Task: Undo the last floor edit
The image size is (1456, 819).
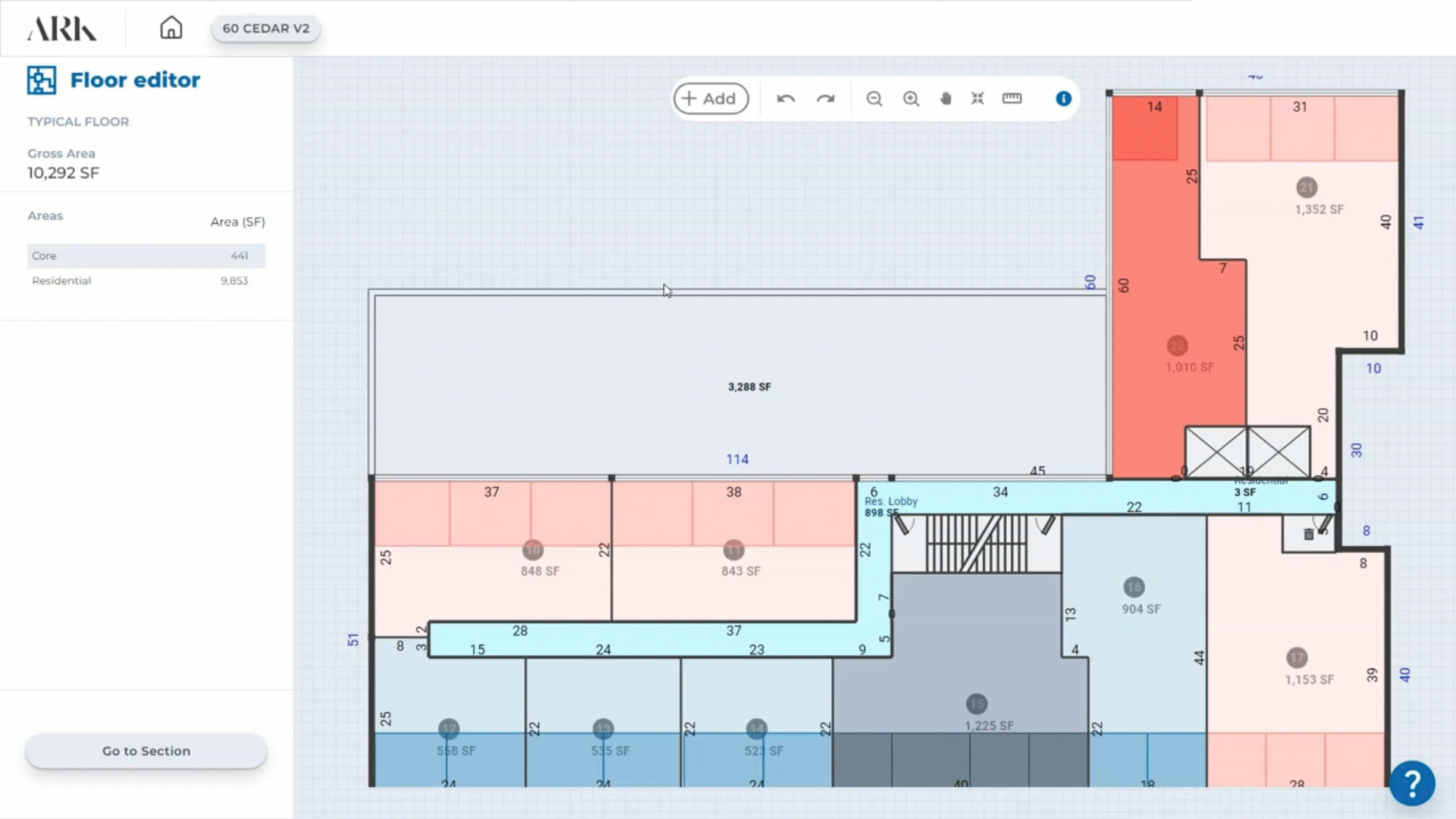Action: 786,99
